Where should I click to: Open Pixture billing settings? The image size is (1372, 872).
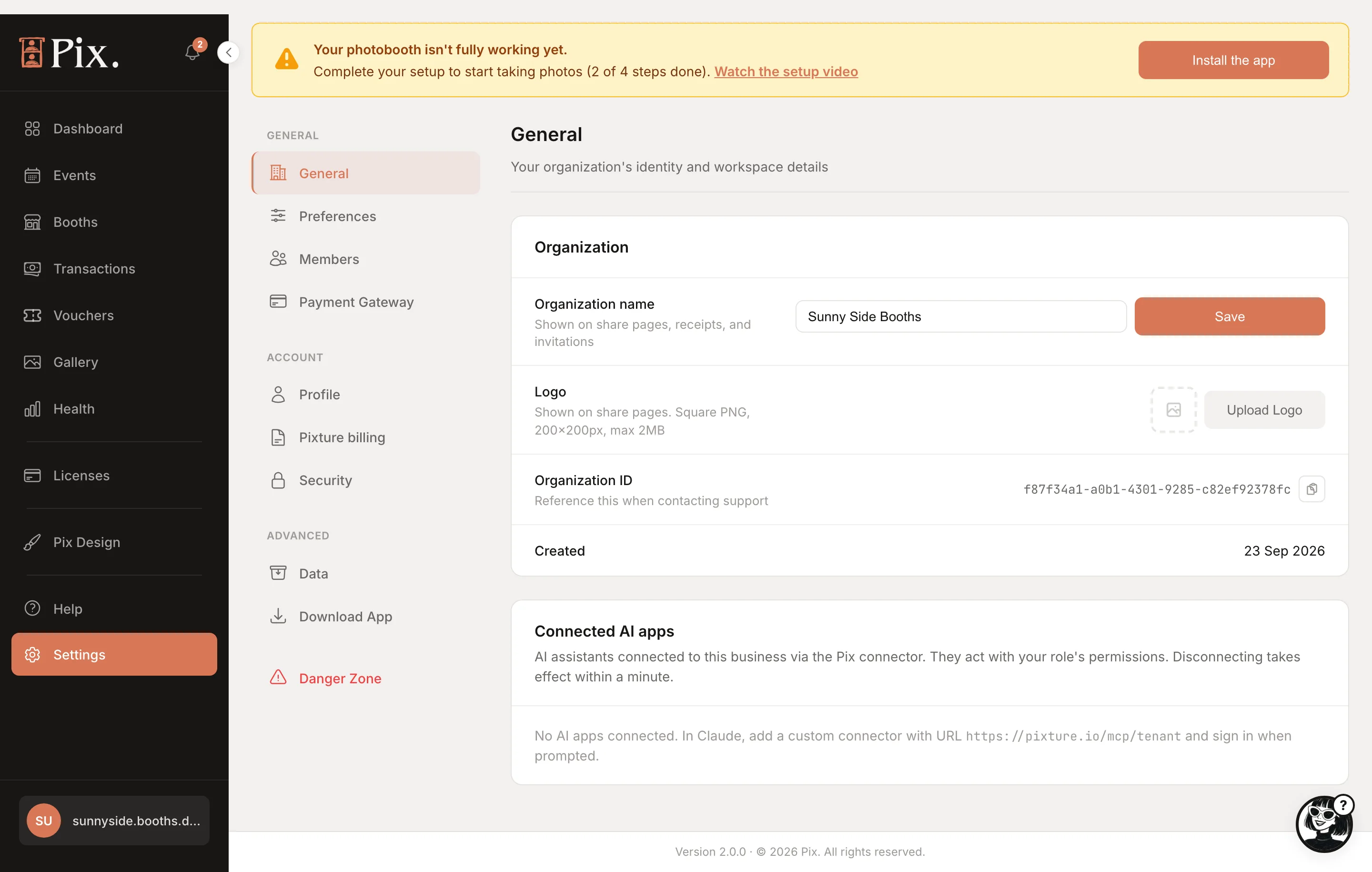[366, 437]
